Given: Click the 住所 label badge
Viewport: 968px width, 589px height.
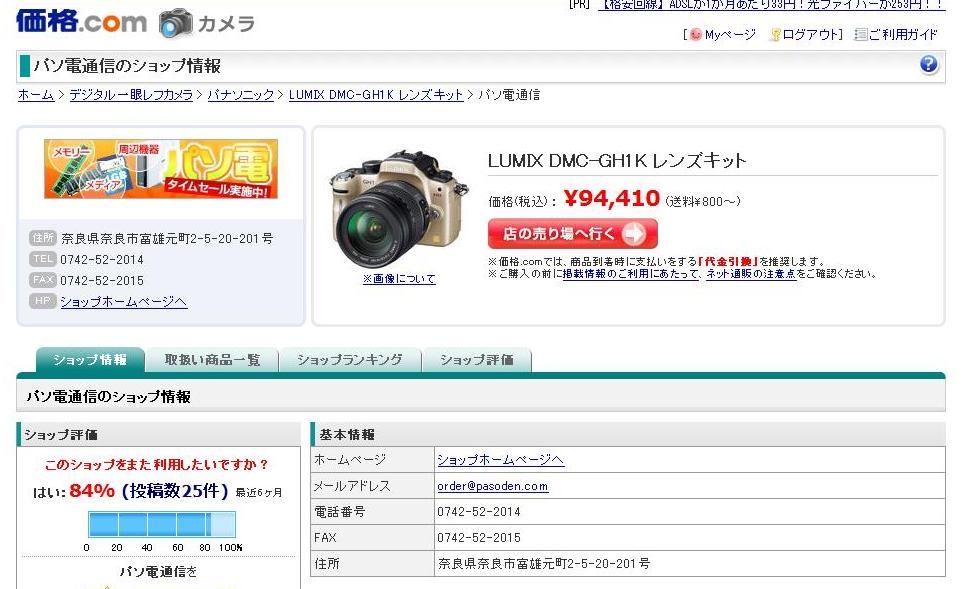Looking at the screenshot, I should pos(43,238).
